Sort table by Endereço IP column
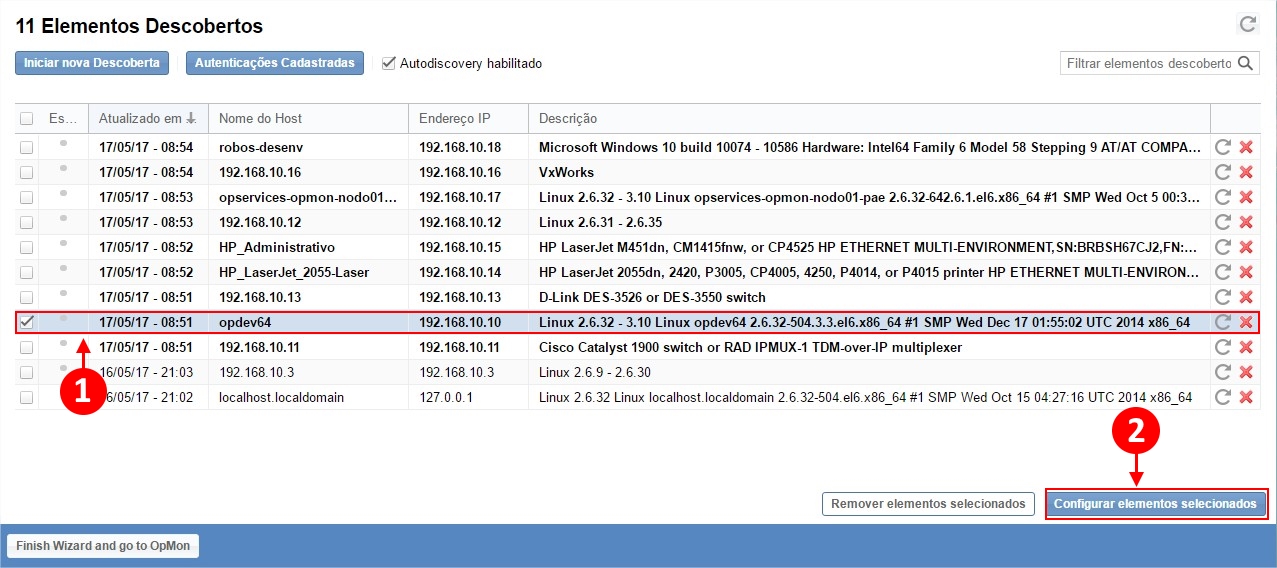 click(454, 118)
